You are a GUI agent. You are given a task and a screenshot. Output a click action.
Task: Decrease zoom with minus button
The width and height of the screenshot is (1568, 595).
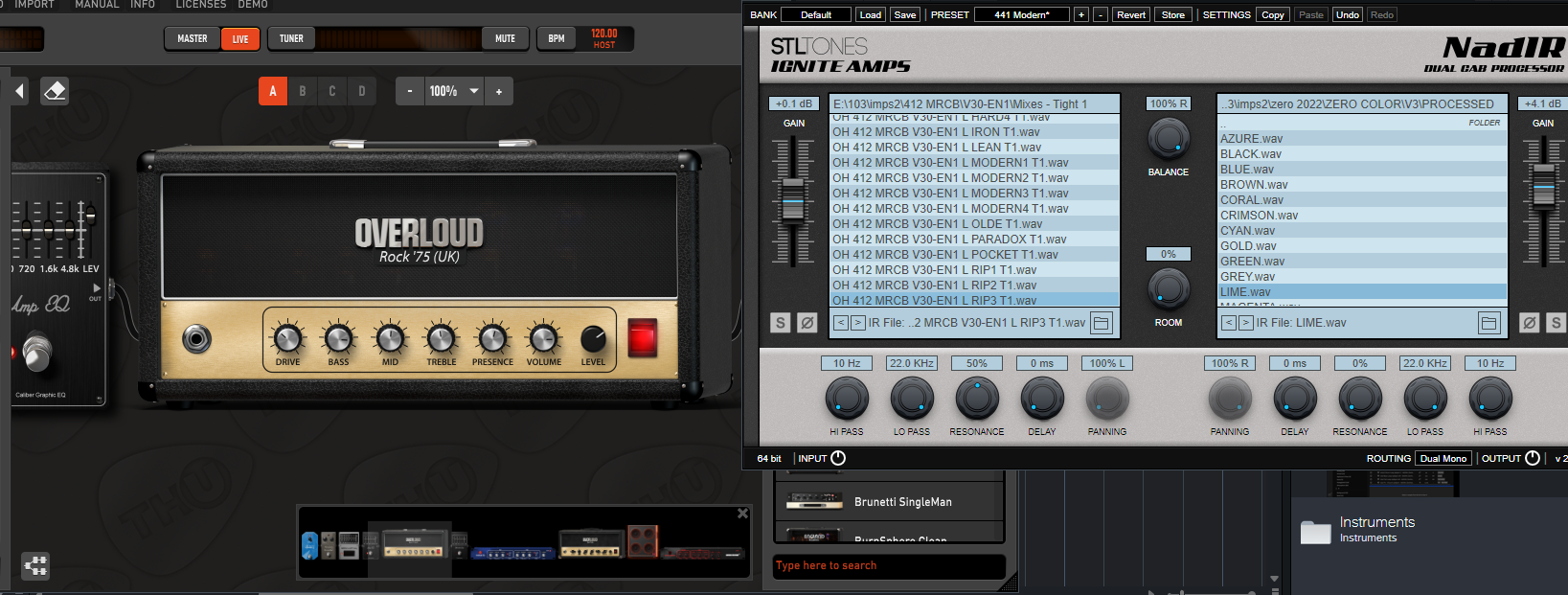[x=410, y=91]
